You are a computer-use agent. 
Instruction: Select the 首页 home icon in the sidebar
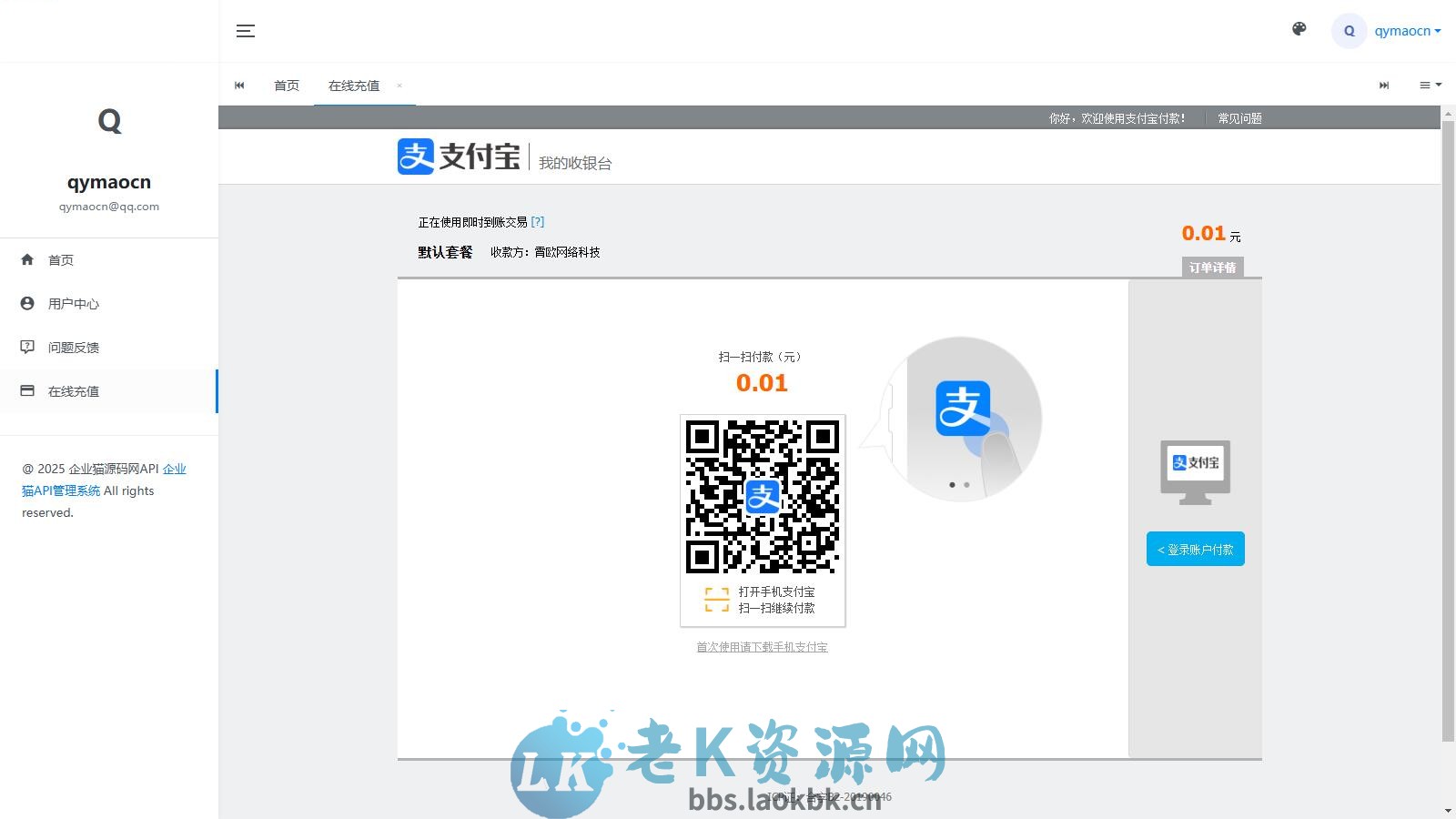coord(27,259)
